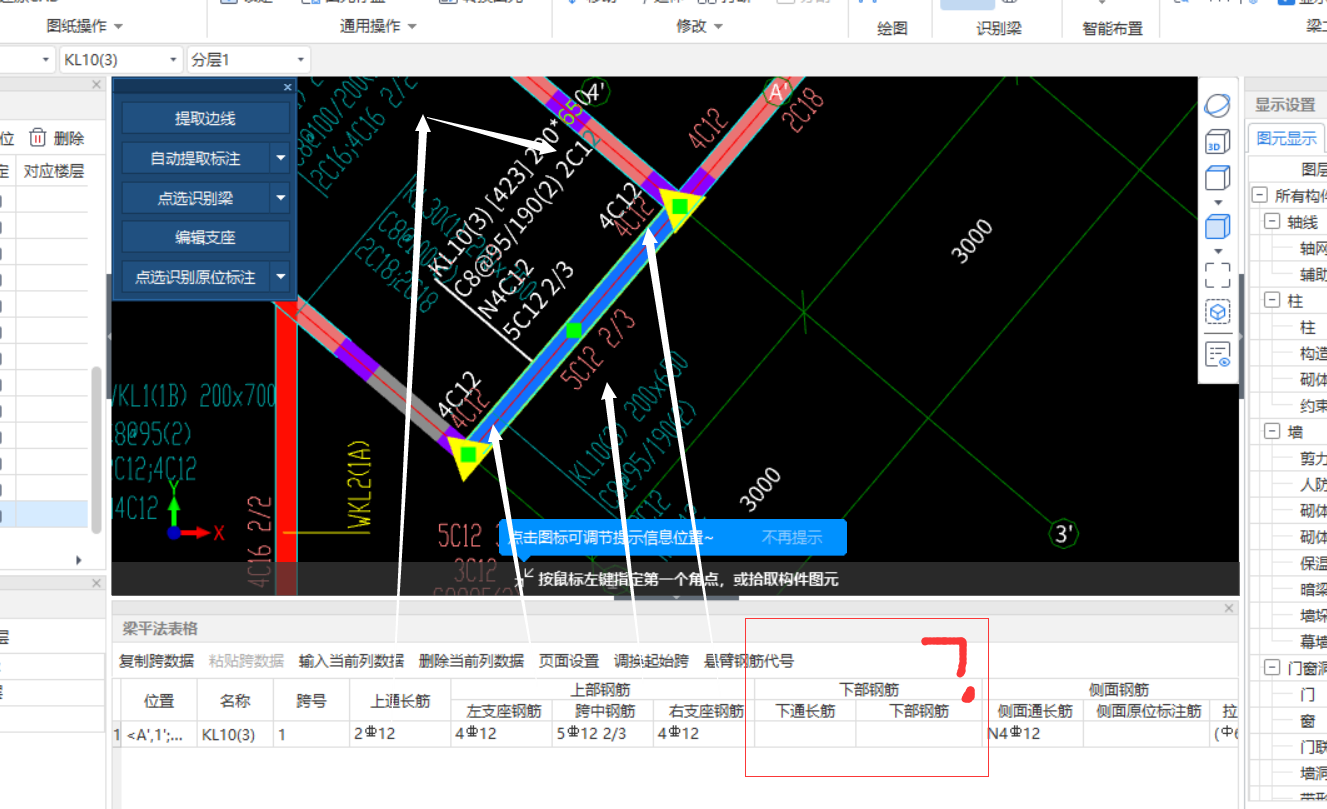1327x809 pixels.
Task: Collapse the 轴线 tree node
Action: click(x=1271, y=222)
